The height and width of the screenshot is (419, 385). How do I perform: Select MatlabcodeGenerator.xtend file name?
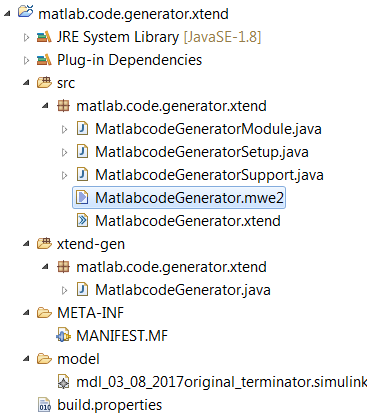click(x=188, y=221)
